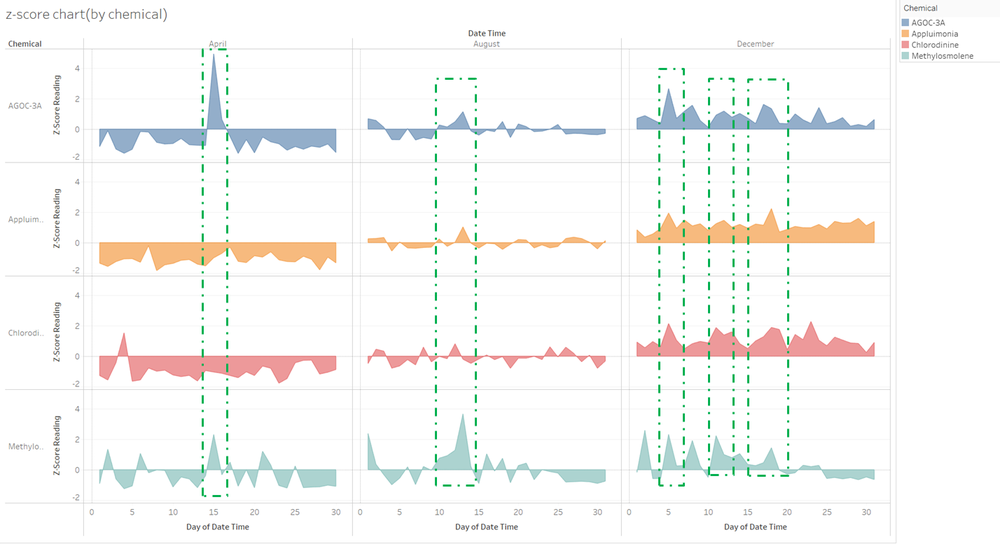
Task: Select the truncated Methylo.. row label
Action: coord(26,446)
